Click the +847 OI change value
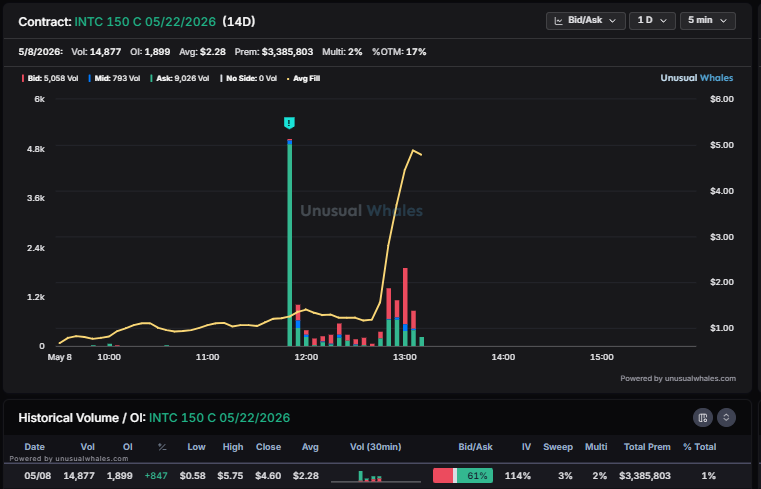The height and width of the screenshot is (489, 761). click(x=156, y=475)
